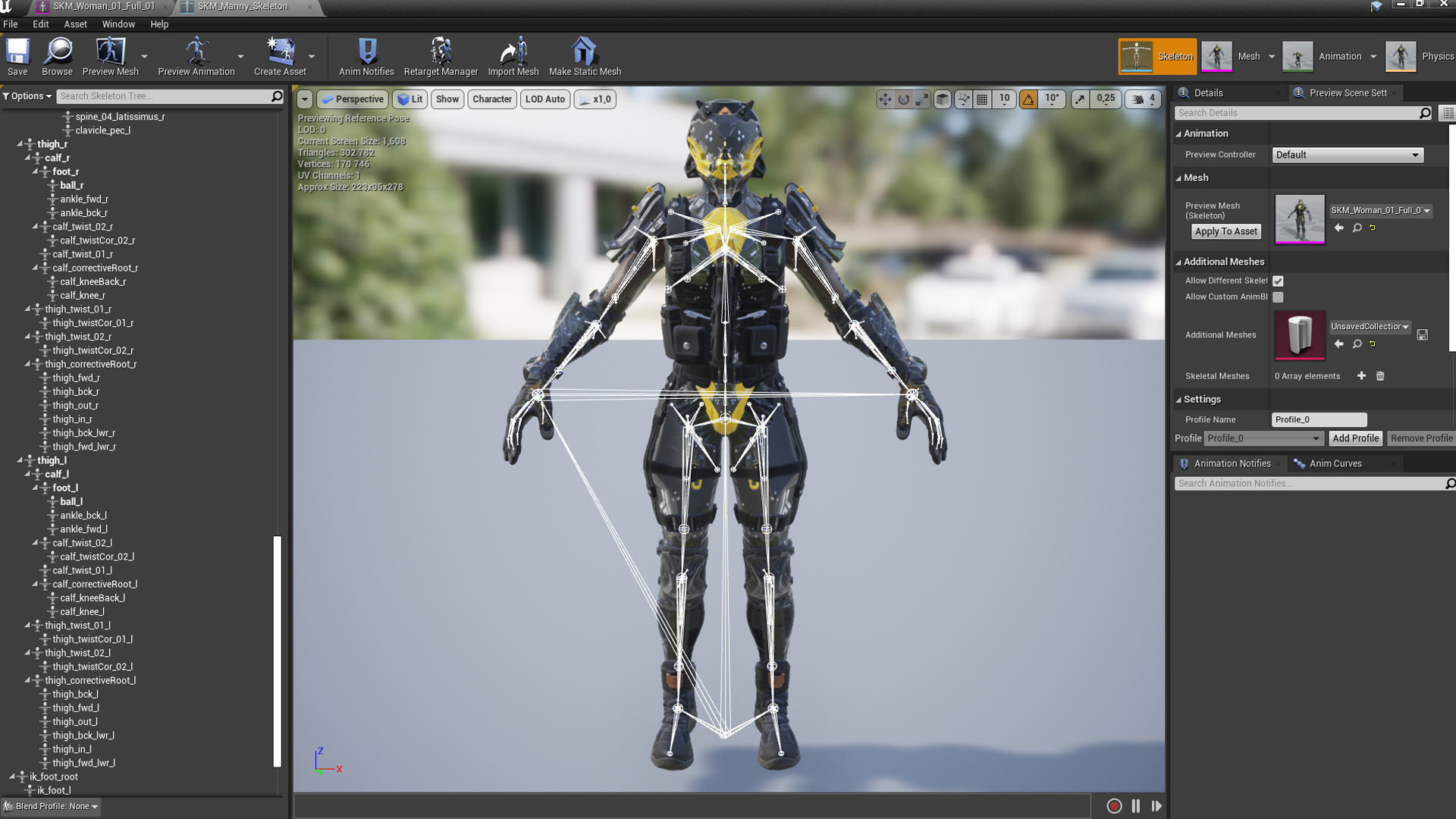Open the Retarget Manager
The height and width of the screenshot is (819, 1456).
441,56
